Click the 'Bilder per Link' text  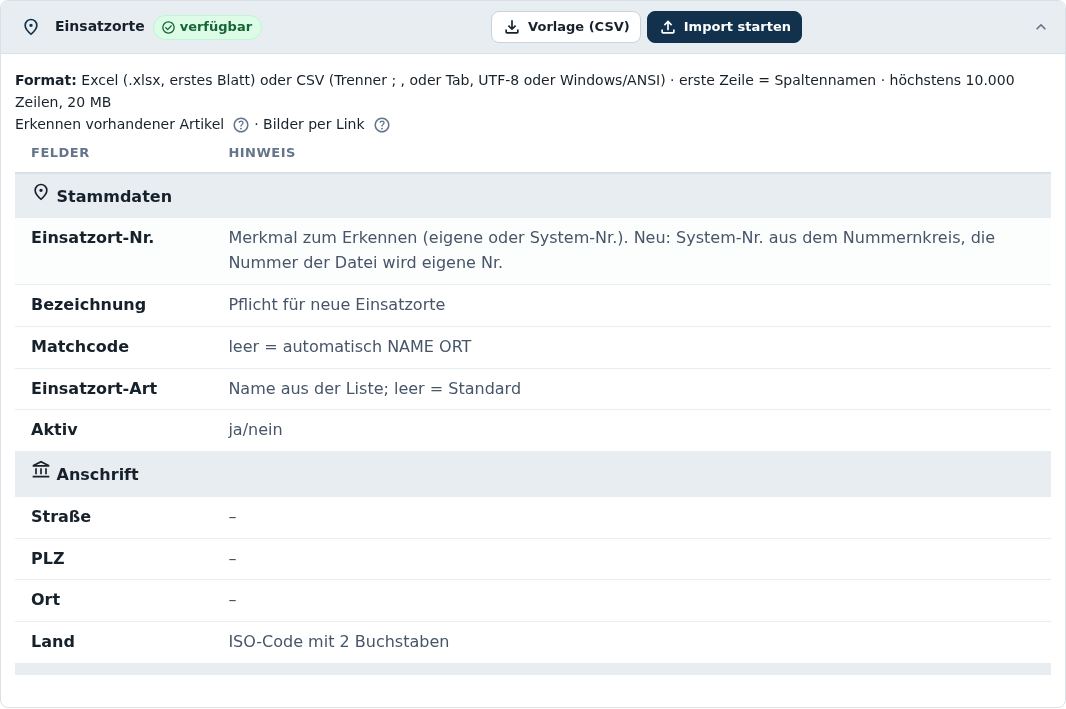pyautogui.click(x=313, y=124)
